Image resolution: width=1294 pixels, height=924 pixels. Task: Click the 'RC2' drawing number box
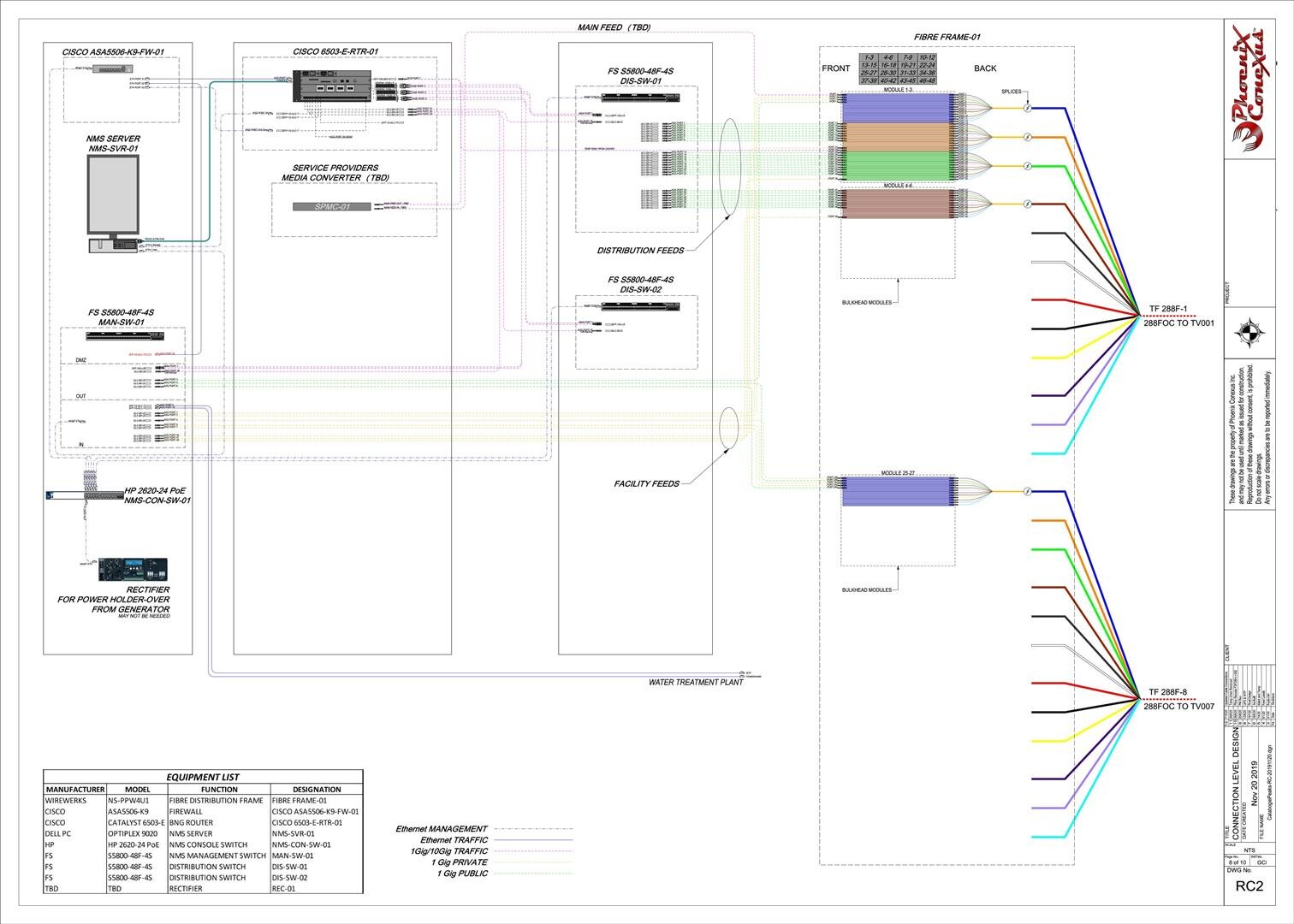[1249, 886]
